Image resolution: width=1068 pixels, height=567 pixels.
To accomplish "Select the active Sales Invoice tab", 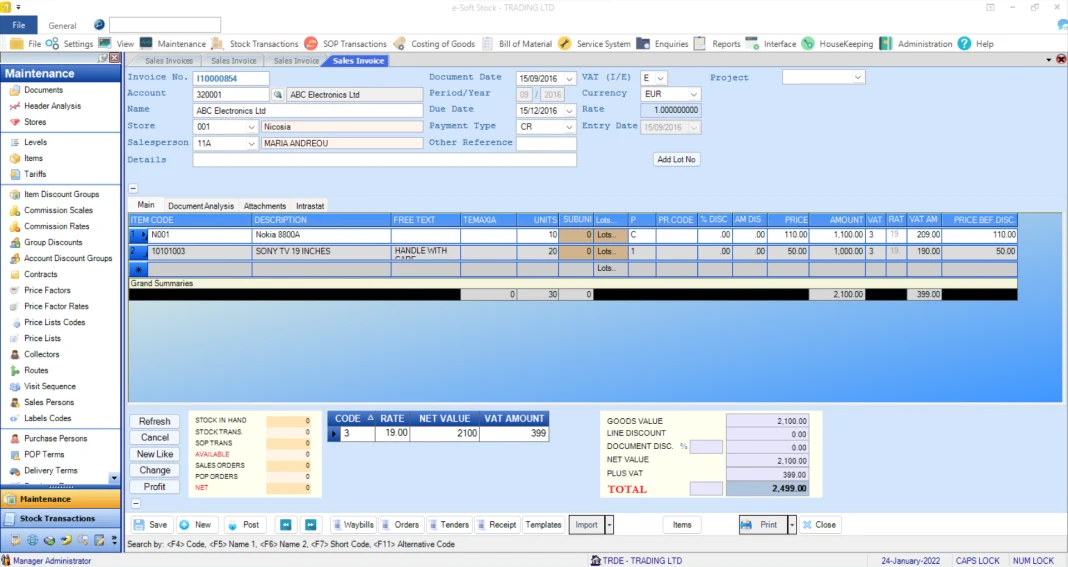I will pyautogui.click(x=358, y=61).
